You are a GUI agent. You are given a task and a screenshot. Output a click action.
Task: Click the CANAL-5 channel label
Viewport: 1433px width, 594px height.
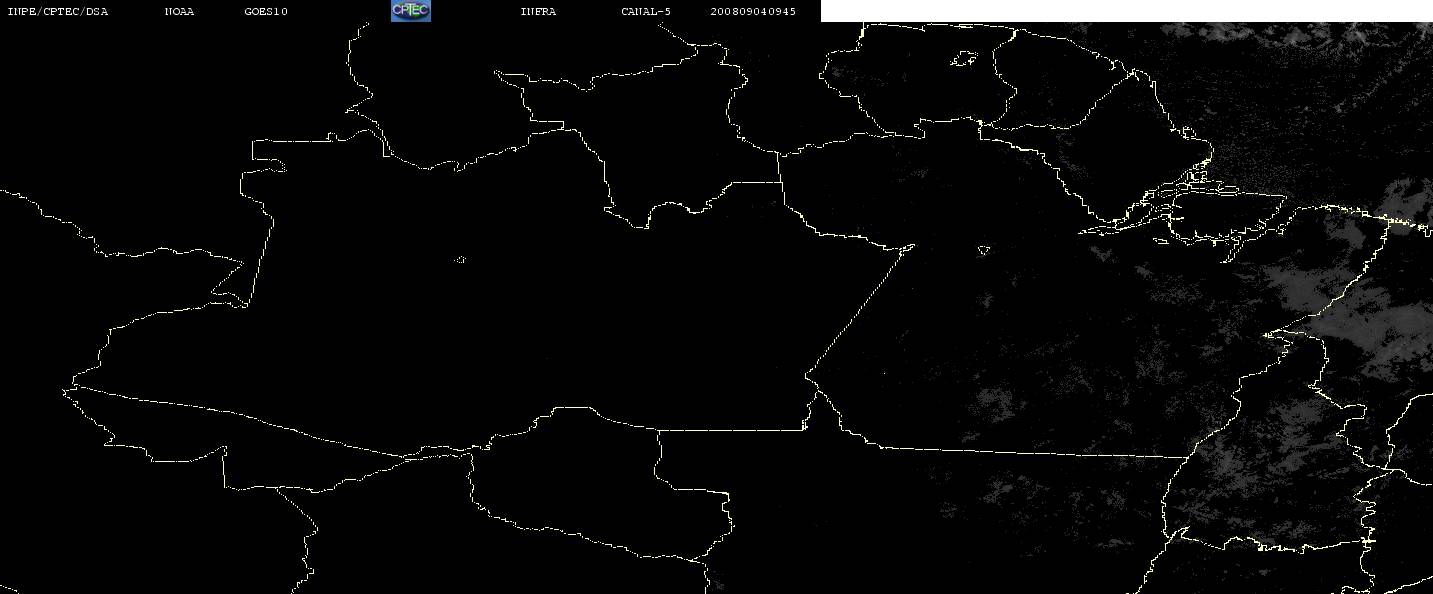646,12
